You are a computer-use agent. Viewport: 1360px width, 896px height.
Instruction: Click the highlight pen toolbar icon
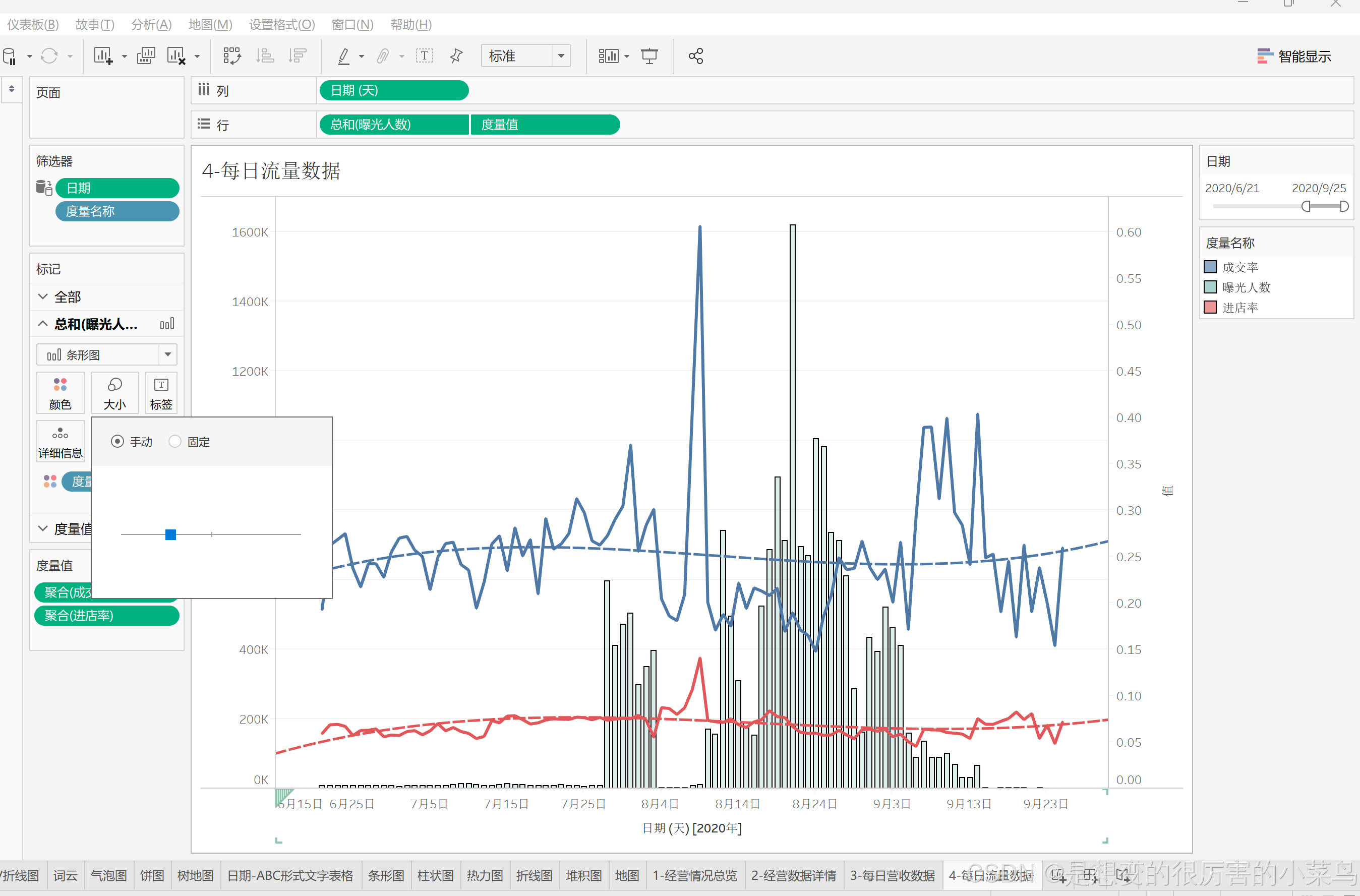pyautogui.click(x=343, y=56)
